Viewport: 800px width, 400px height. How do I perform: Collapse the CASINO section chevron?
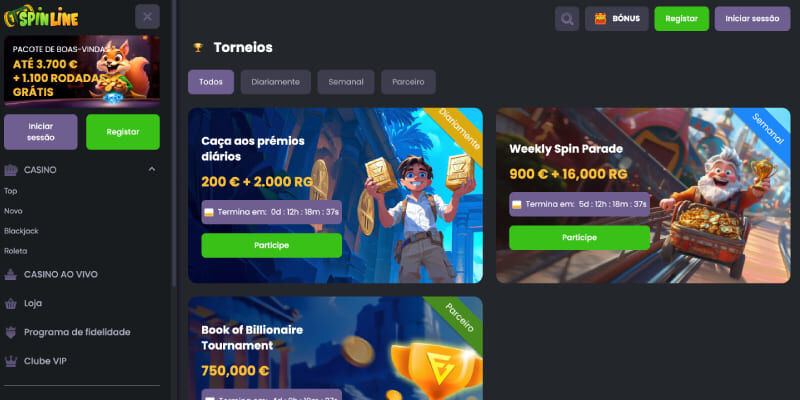[152, 169]
